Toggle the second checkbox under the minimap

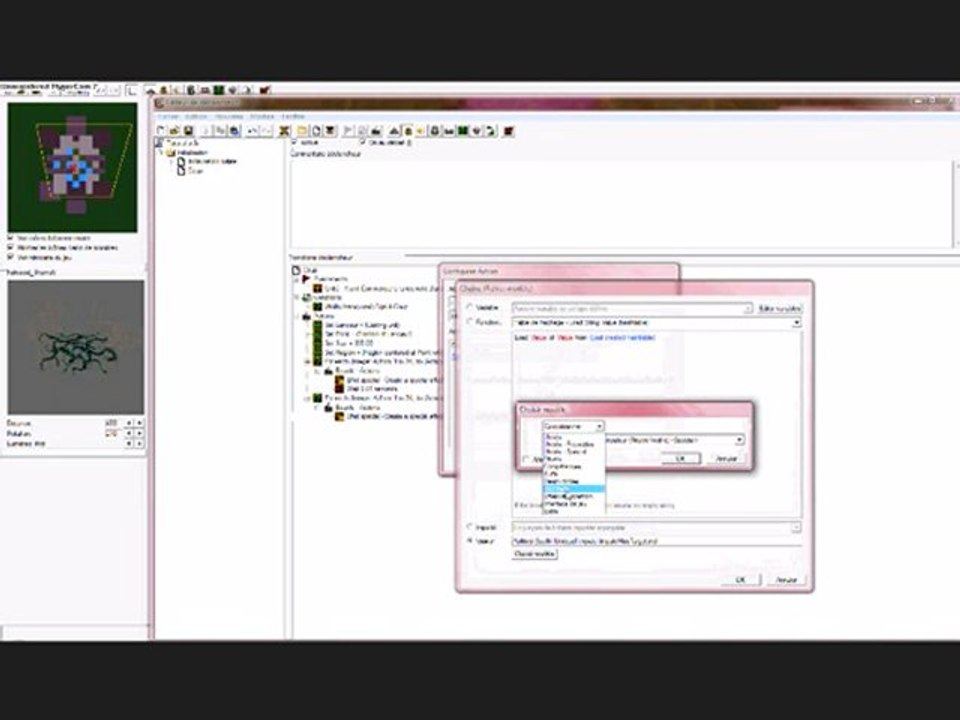tap(10, 247)
